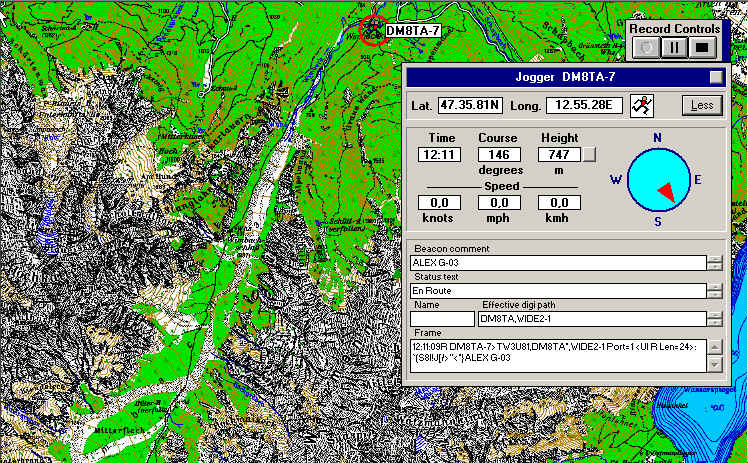
Task: Click the Height field showing 747
Action: click(559, 154)
